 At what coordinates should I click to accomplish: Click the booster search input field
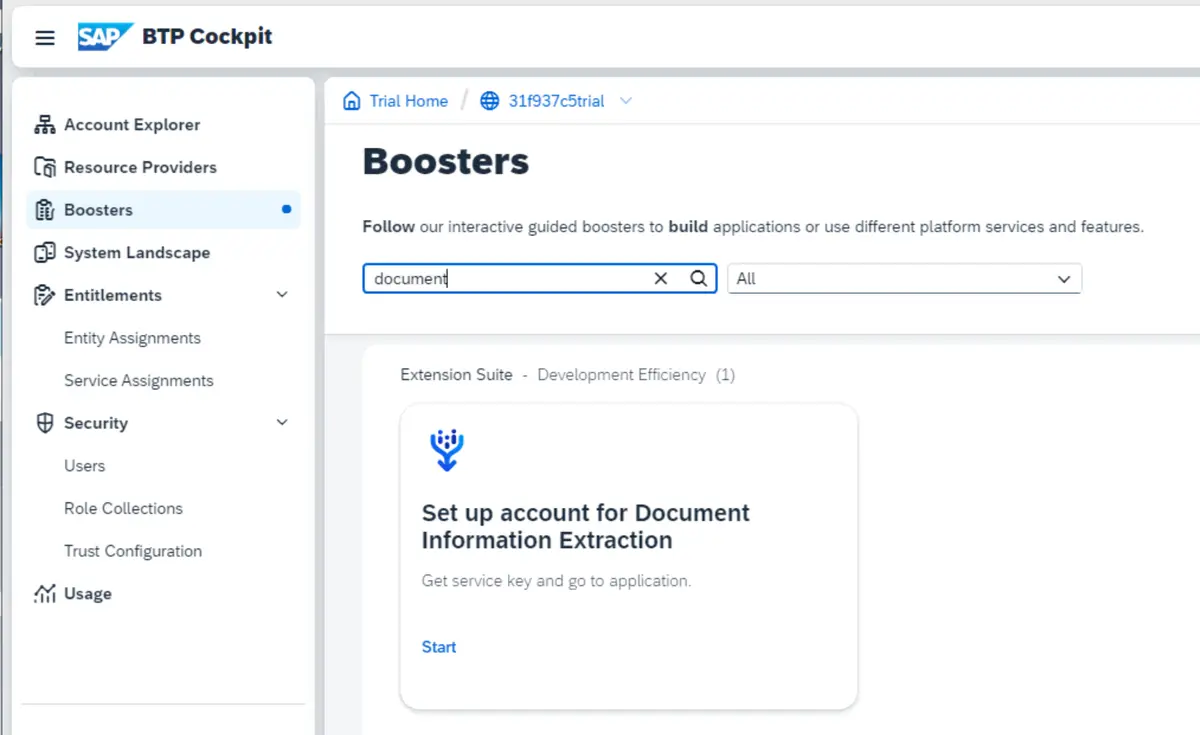[x=505, y=279]
